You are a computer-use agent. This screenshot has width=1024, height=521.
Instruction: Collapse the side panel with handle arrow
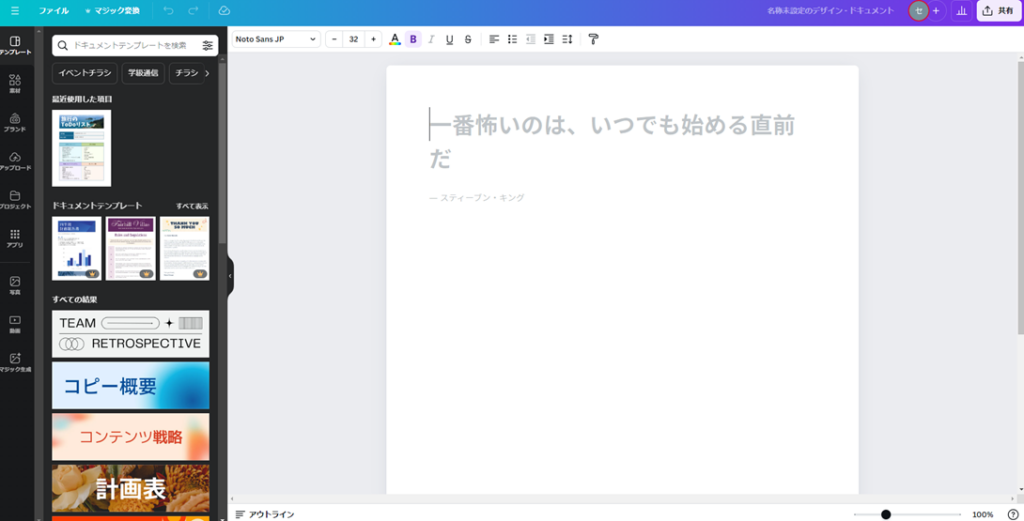coord(230,276)
